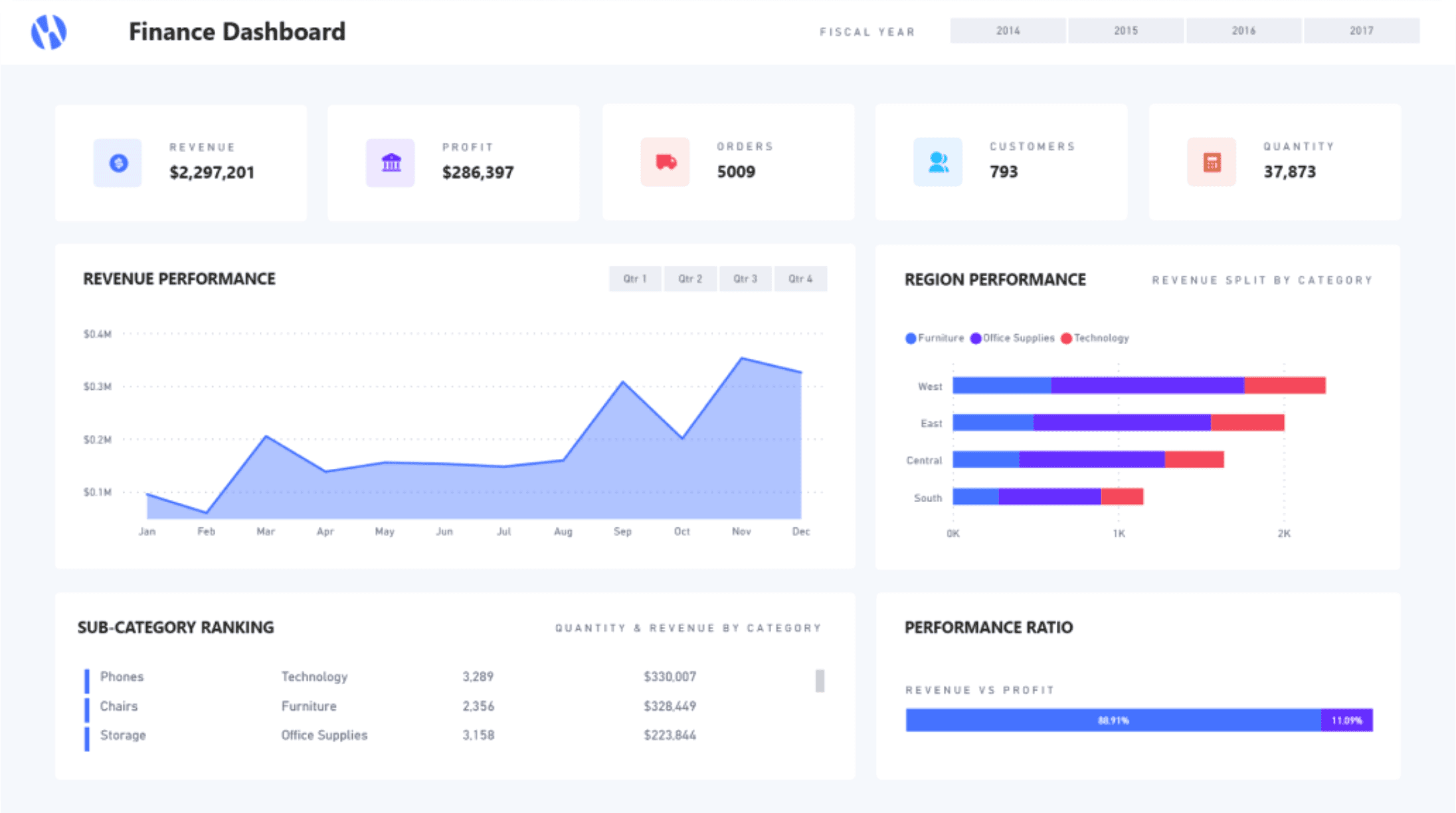Switch to Qtr 1 filter

coord(634,279)
